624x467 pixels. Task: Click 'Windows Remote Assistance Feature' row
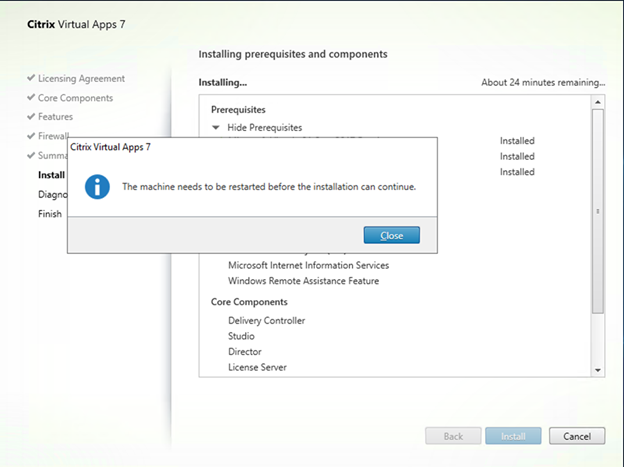tap(303, 281)
